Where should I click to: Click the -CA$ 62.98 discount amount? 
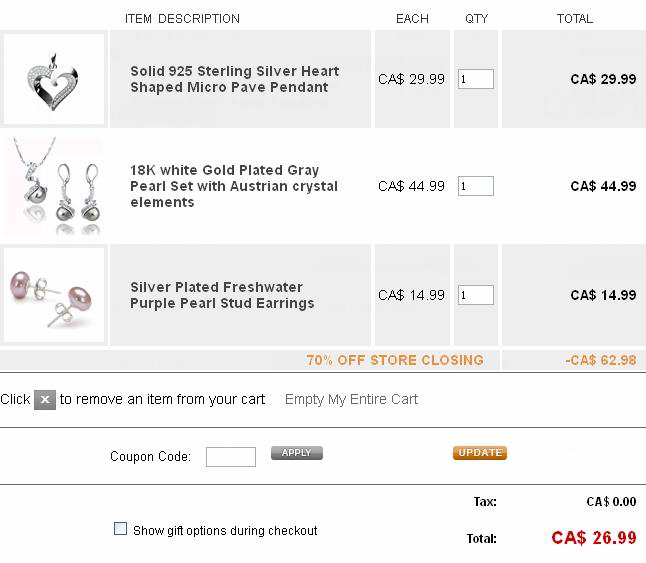coord(600,360)
